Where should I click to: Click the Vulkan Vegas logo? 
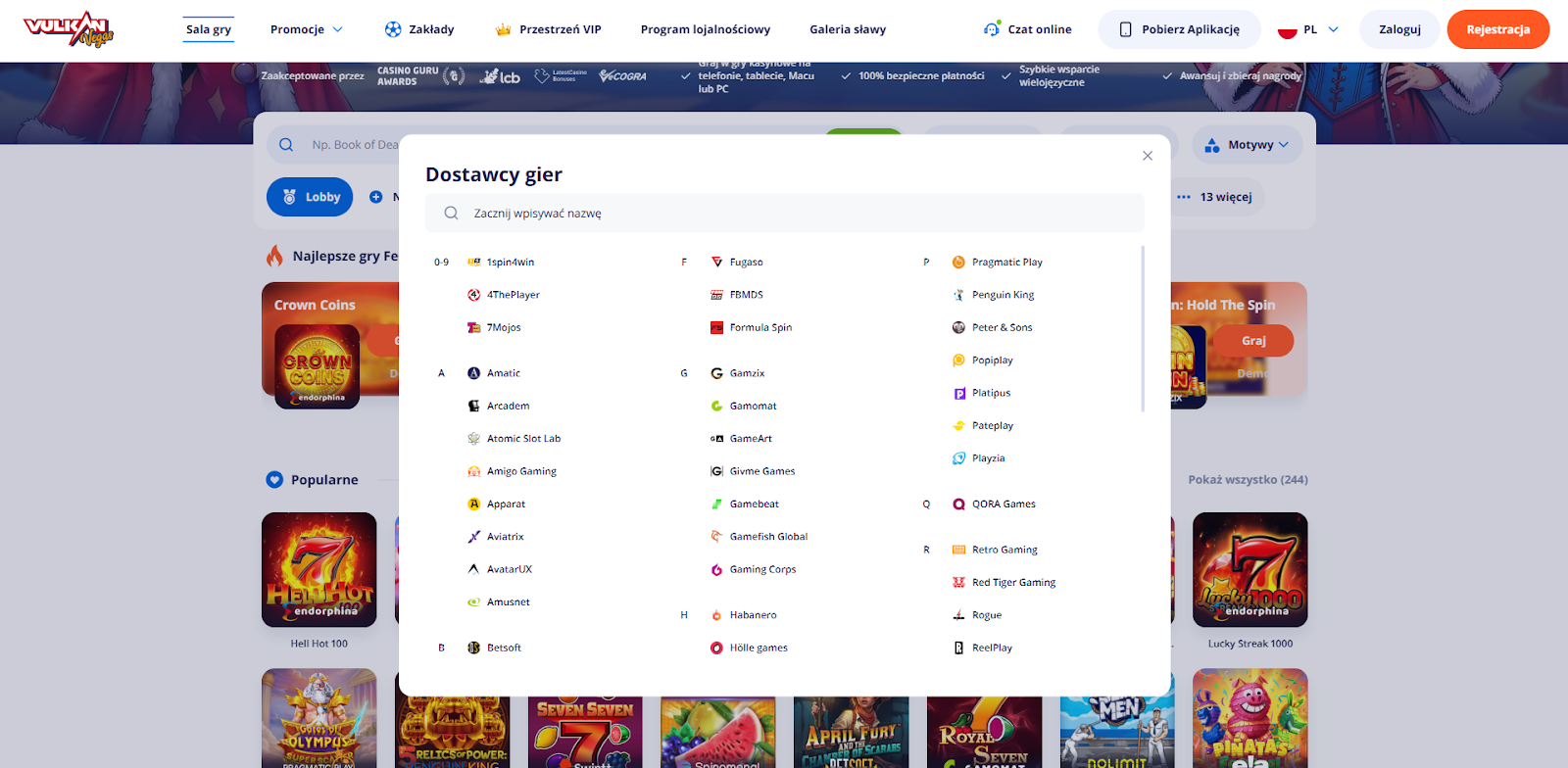click(69, 29)
